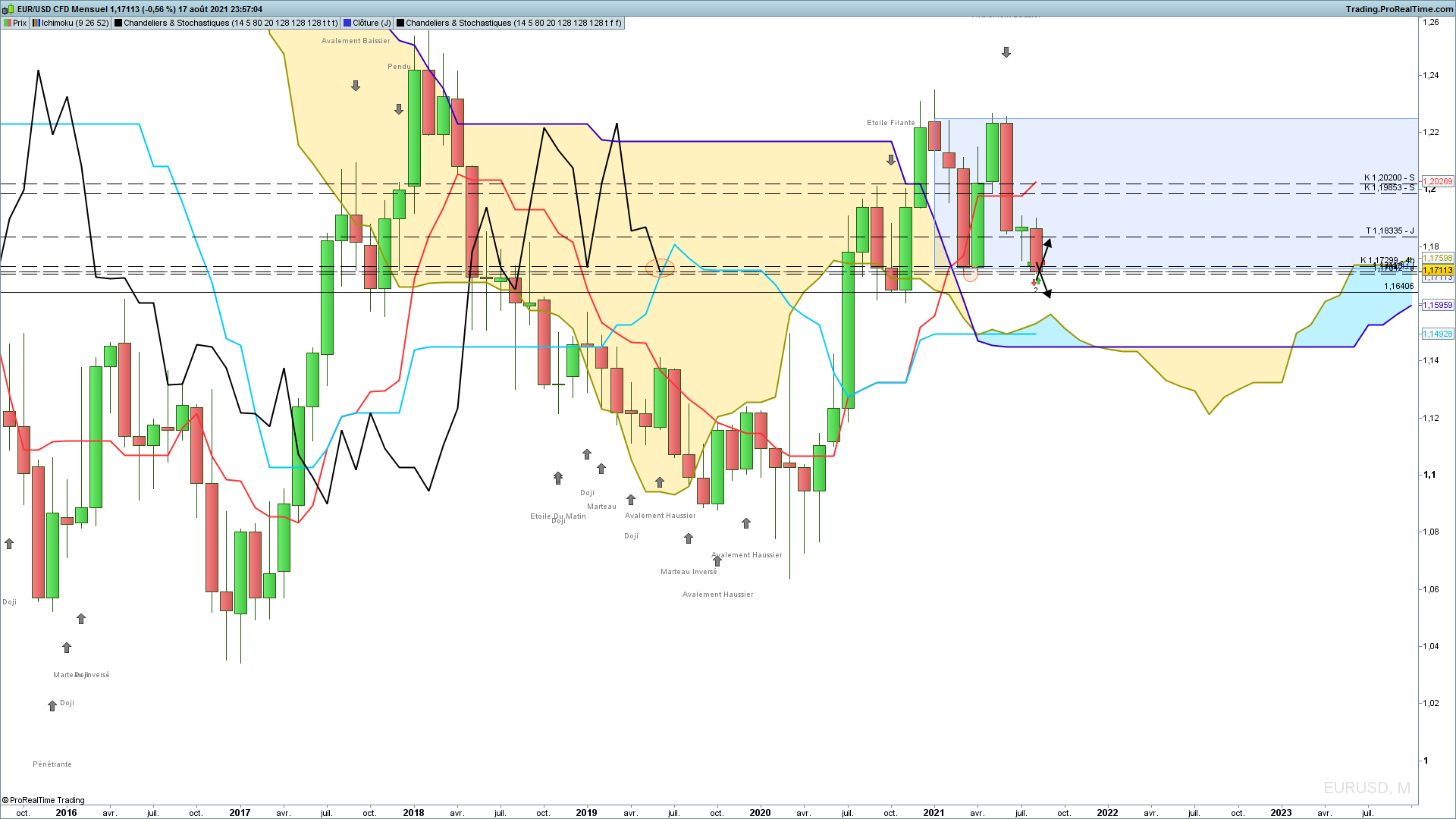Viewport: 1456px width, 819px height.
Task: Click the up arrow above Marteau Inversé label
Action: pos(689,538)
